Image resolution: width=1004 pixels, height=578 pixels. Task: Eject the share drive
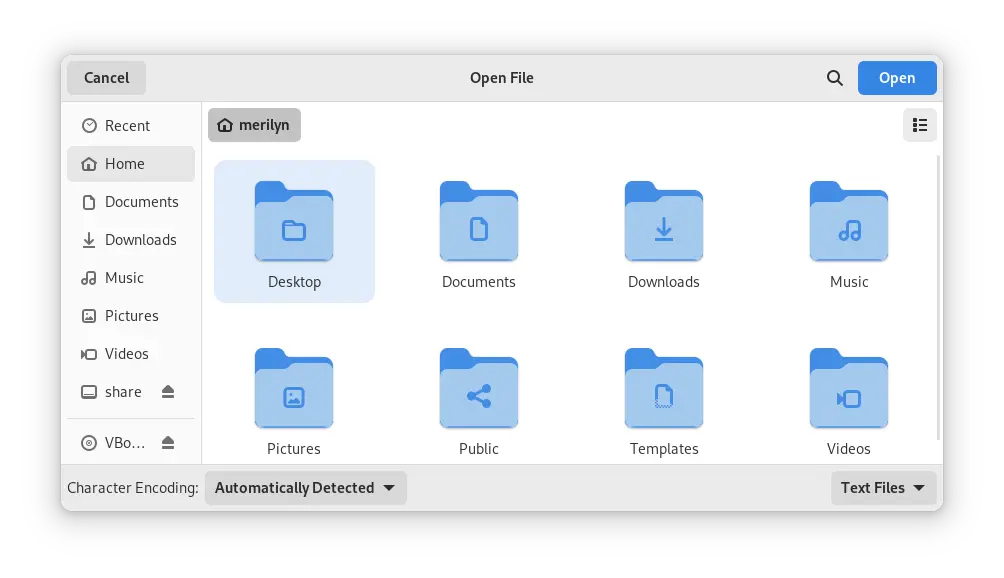pos(168,392)
